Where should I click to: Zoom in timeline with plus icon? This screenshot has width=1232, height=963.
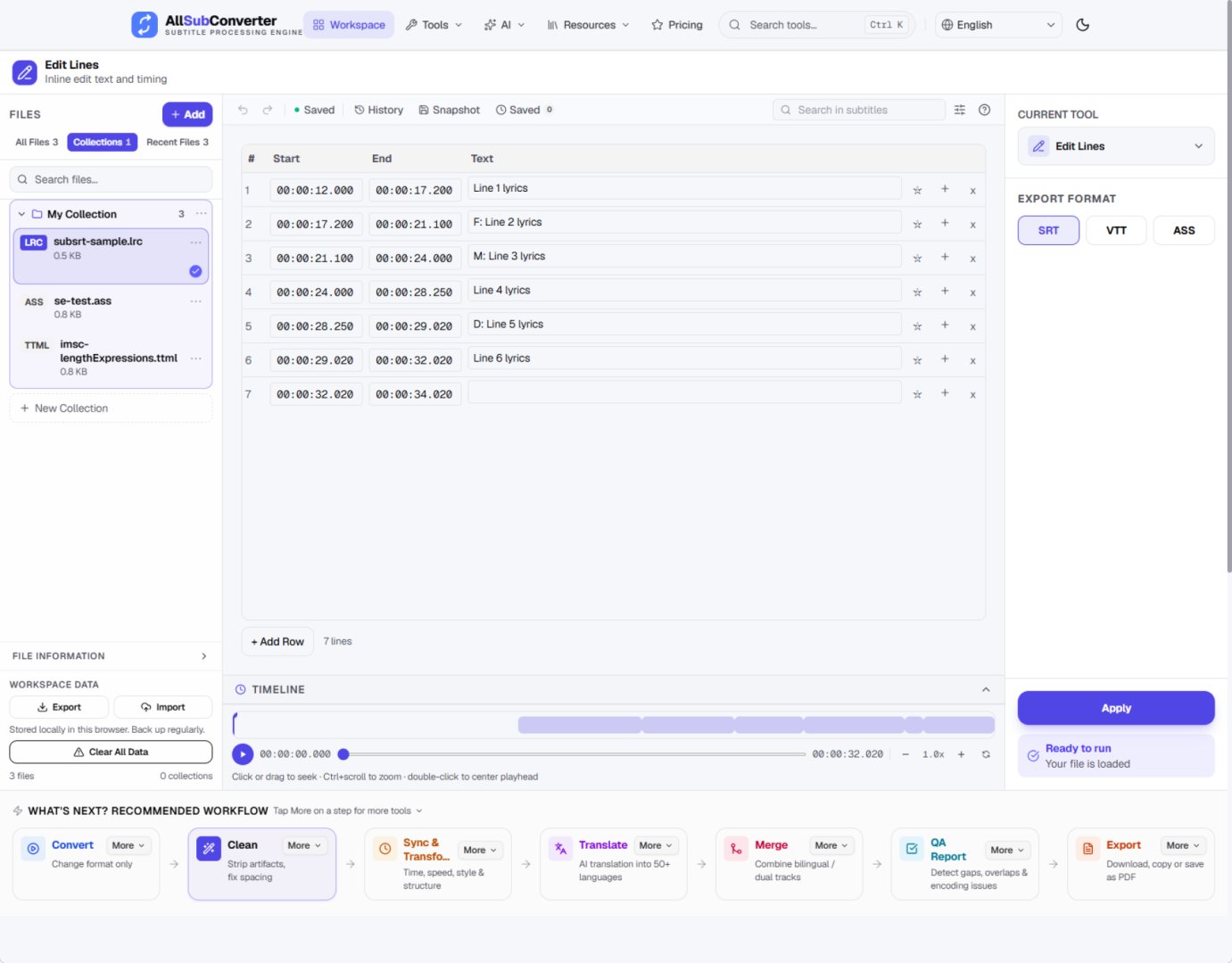961,754
